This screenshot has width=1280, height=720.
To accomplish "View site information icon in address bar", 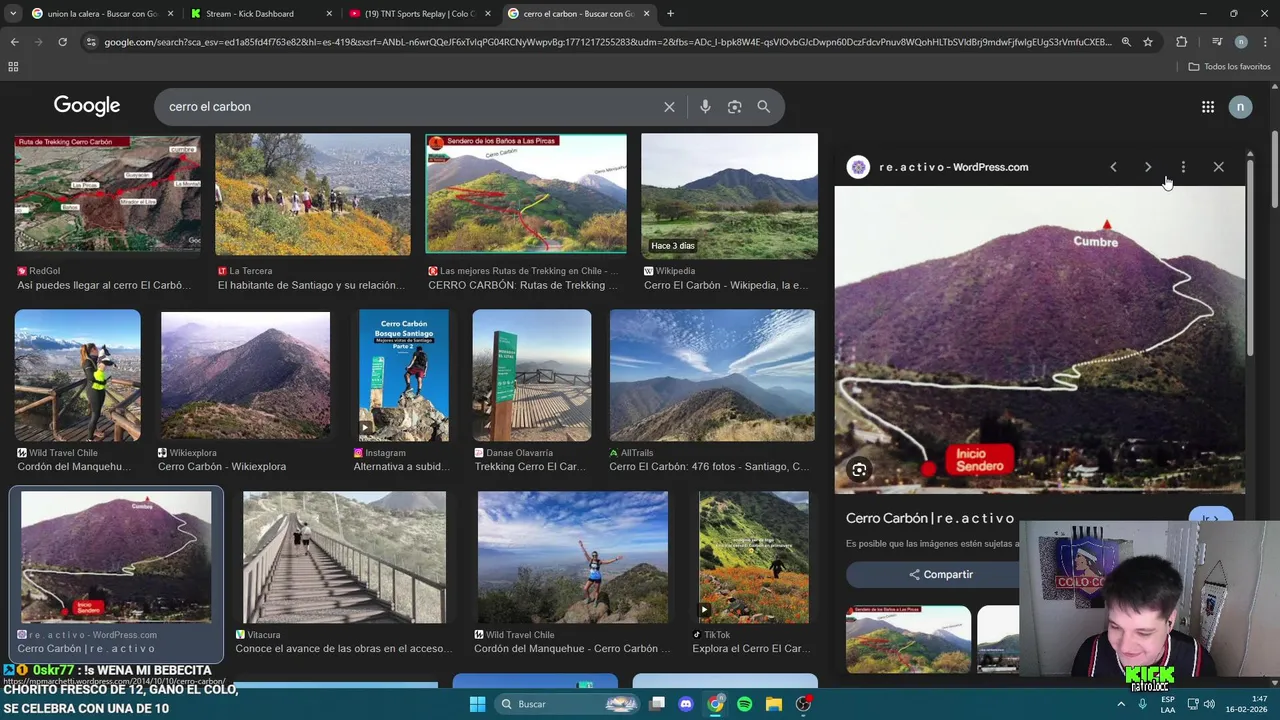I will tap(91, 42).
